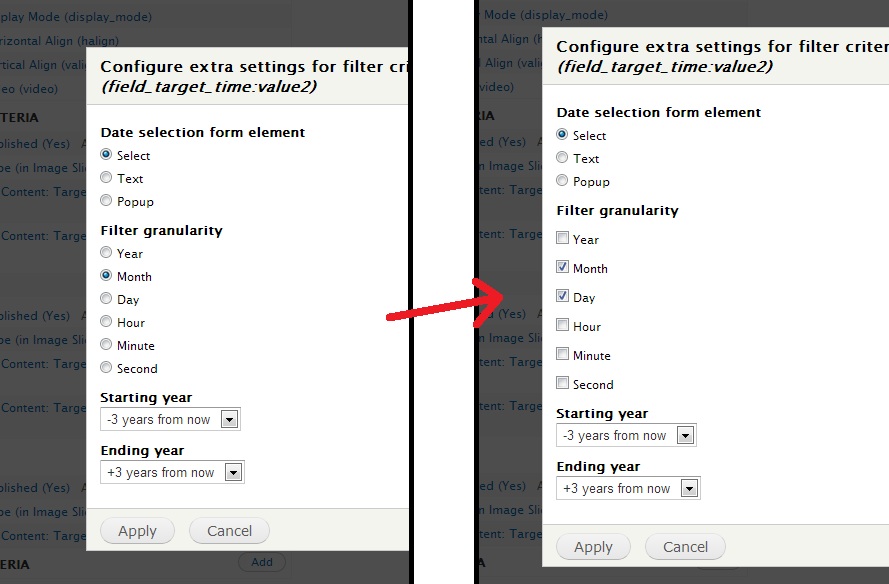Enable the Hour checkbox
Screen dimensions: 889x584
point(562,325)
